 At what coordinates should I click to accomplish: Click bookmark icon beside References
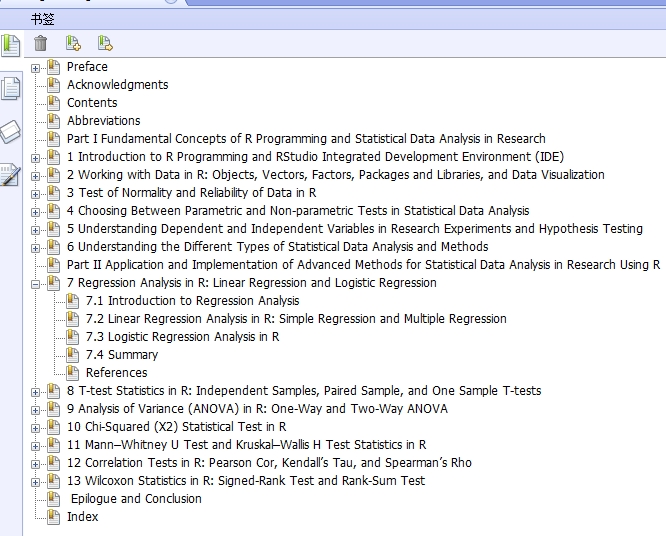click(x=73, y=372)
